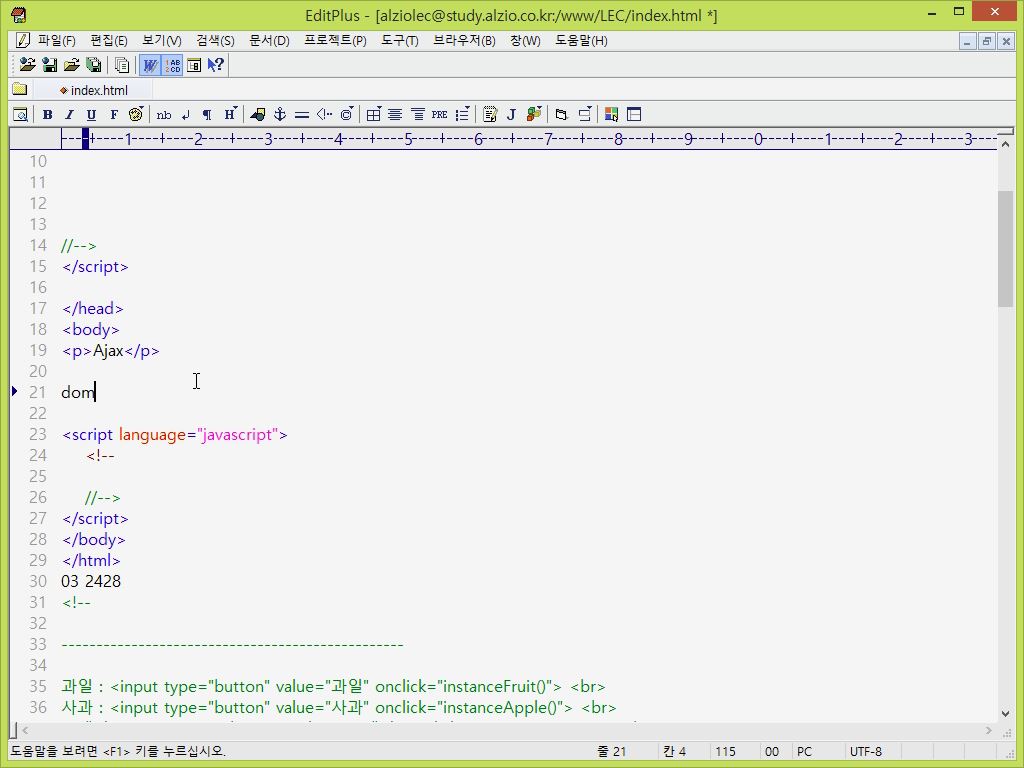Insert horizontal rule icon
This screenshot has height=768, width=1024.
tap(302, 114)
